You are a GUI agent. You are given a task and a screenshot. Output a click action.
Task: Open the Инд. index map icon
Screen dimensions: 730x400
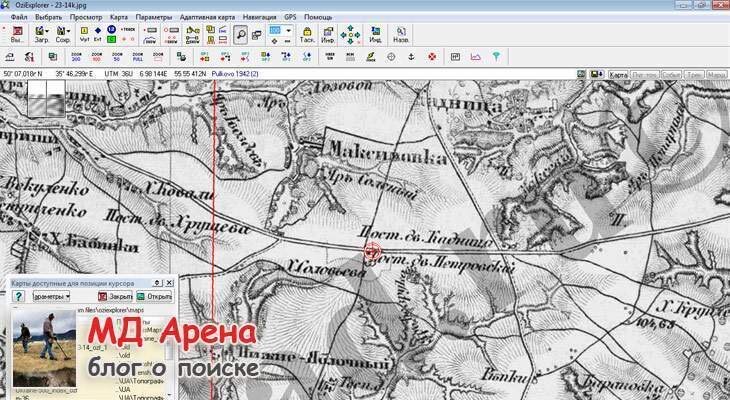[x=376, y=34]
